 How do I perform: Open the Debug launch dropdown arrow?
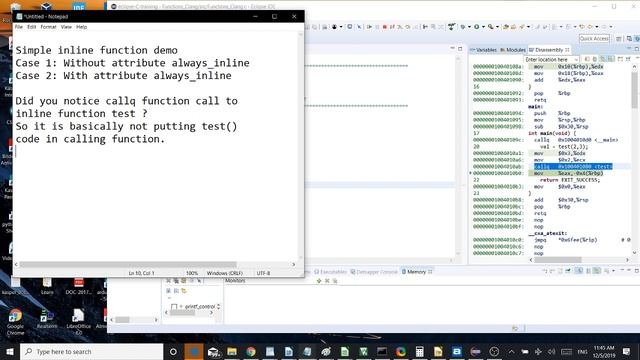(x=469, y=27)
